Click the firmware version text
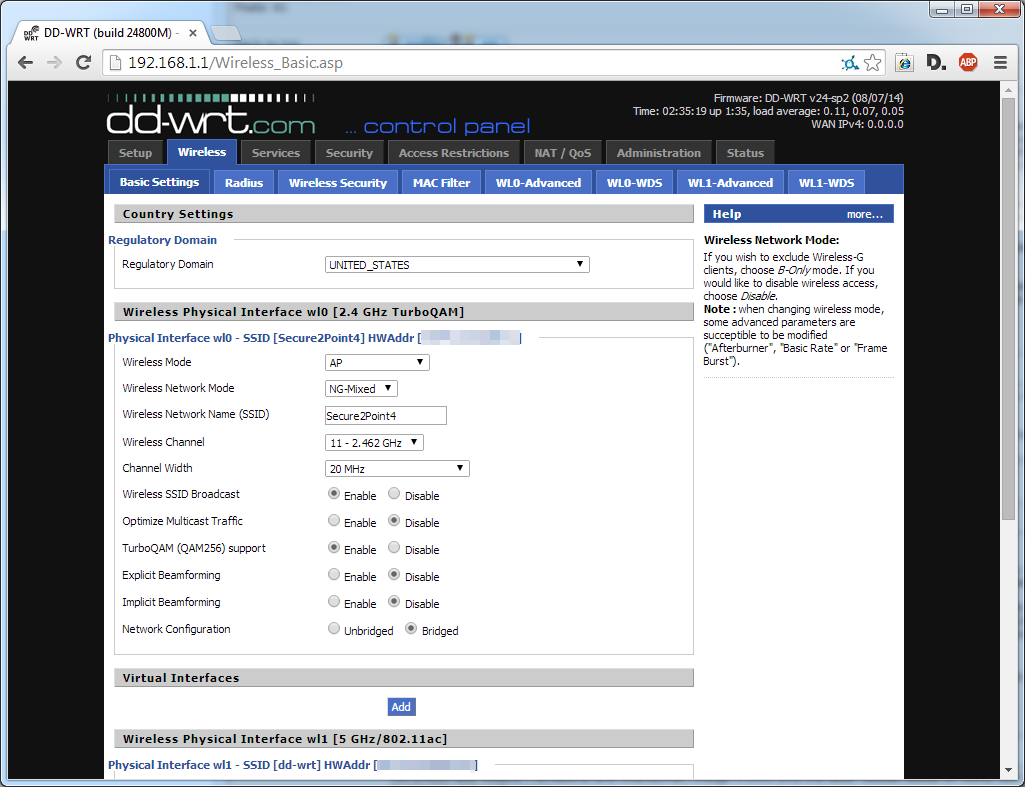Viewport: 1025px width, 787px height. 809,98
